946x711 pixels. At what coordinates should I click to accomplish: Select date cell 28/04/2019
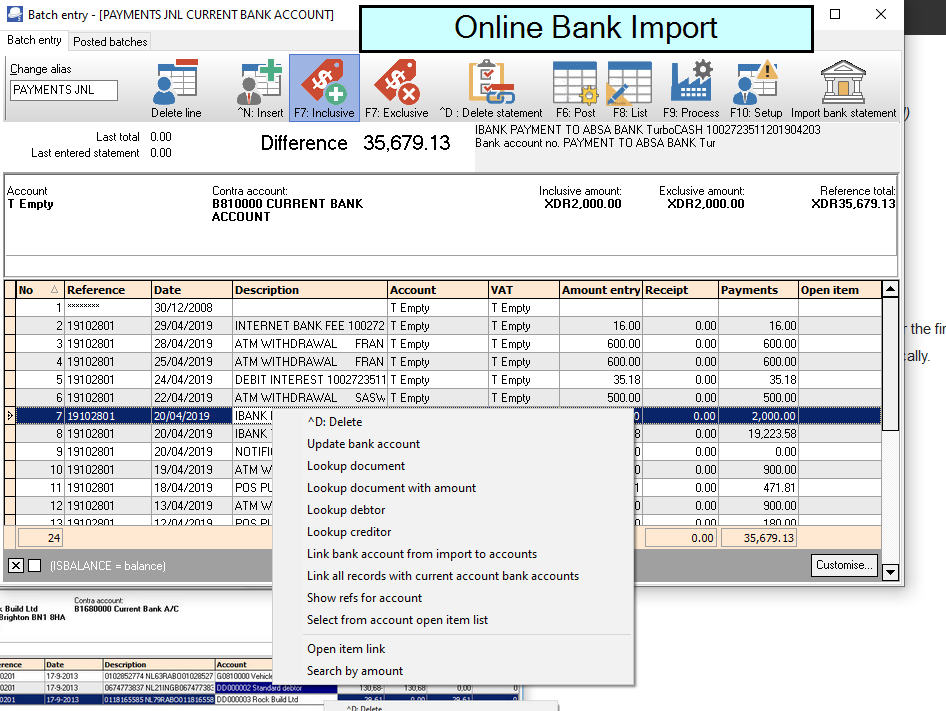click(x=191, y=344)
